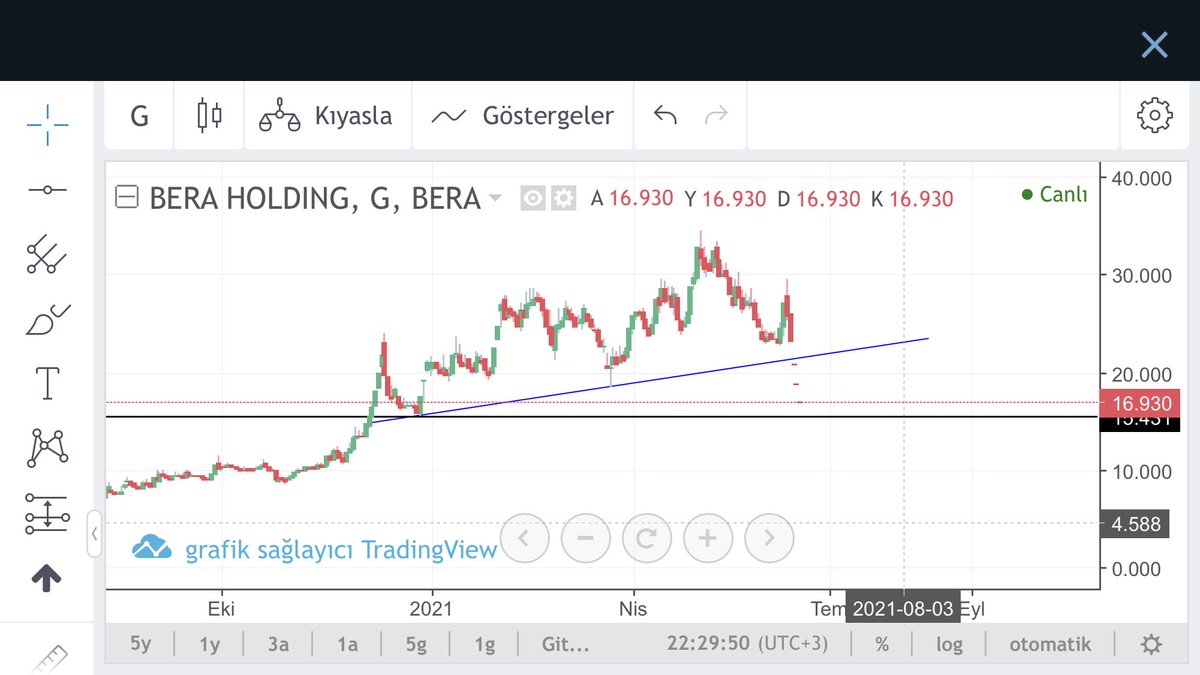Viewport: 1200px width, 675px height.
Task: Hide the BERA series with the eye toggle
Action: pyautogui.click(x=534, y=197)
